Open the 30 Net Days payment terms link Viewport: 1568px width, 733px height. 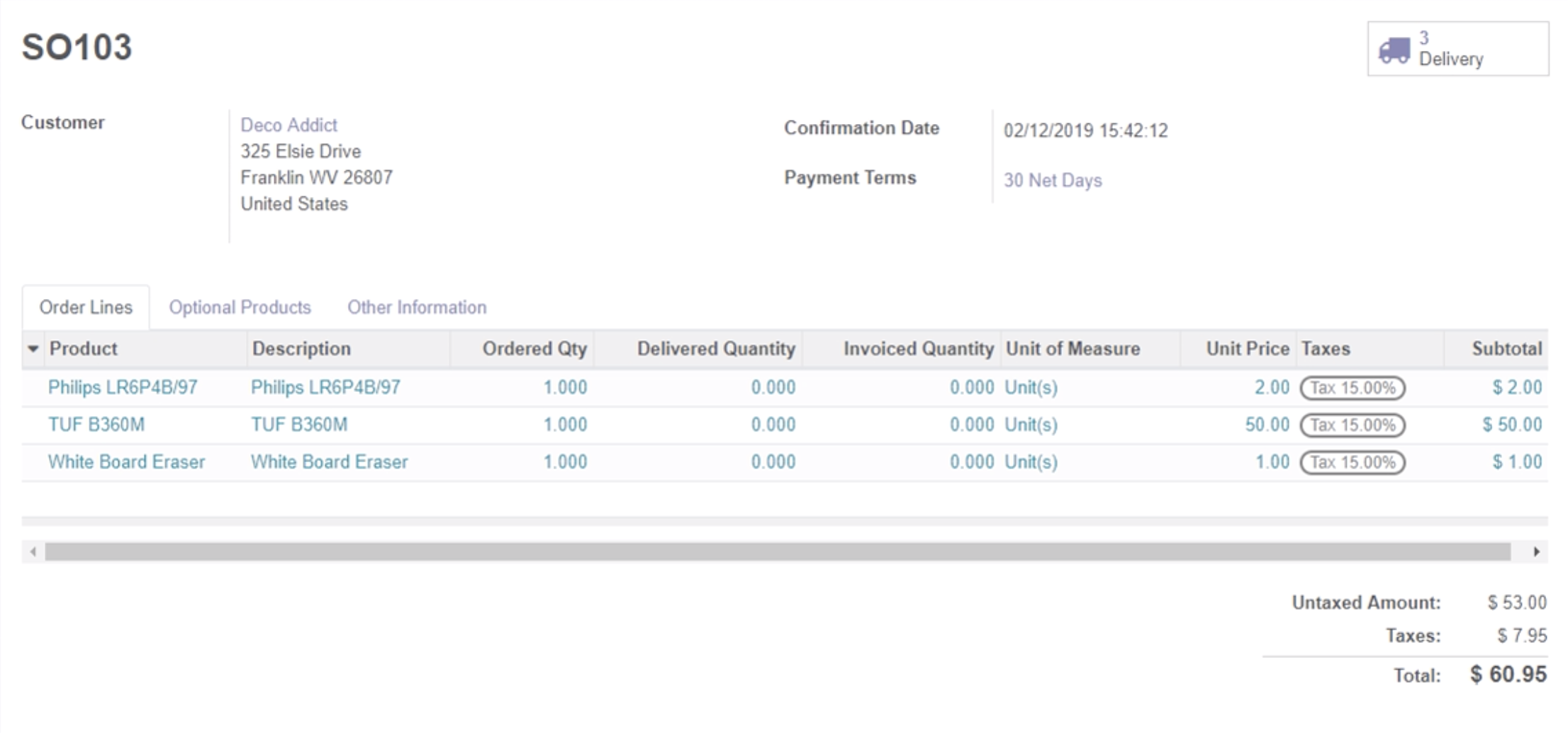1053,180
